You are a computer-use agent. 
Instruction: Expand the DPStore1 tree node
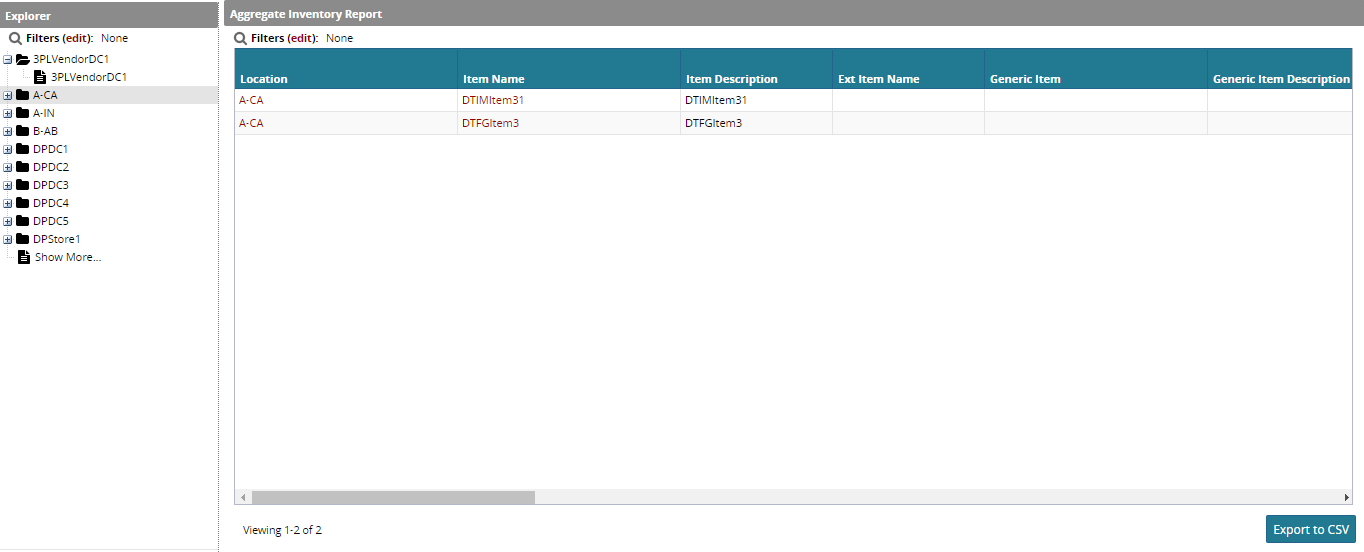click(x=8, y=239)
